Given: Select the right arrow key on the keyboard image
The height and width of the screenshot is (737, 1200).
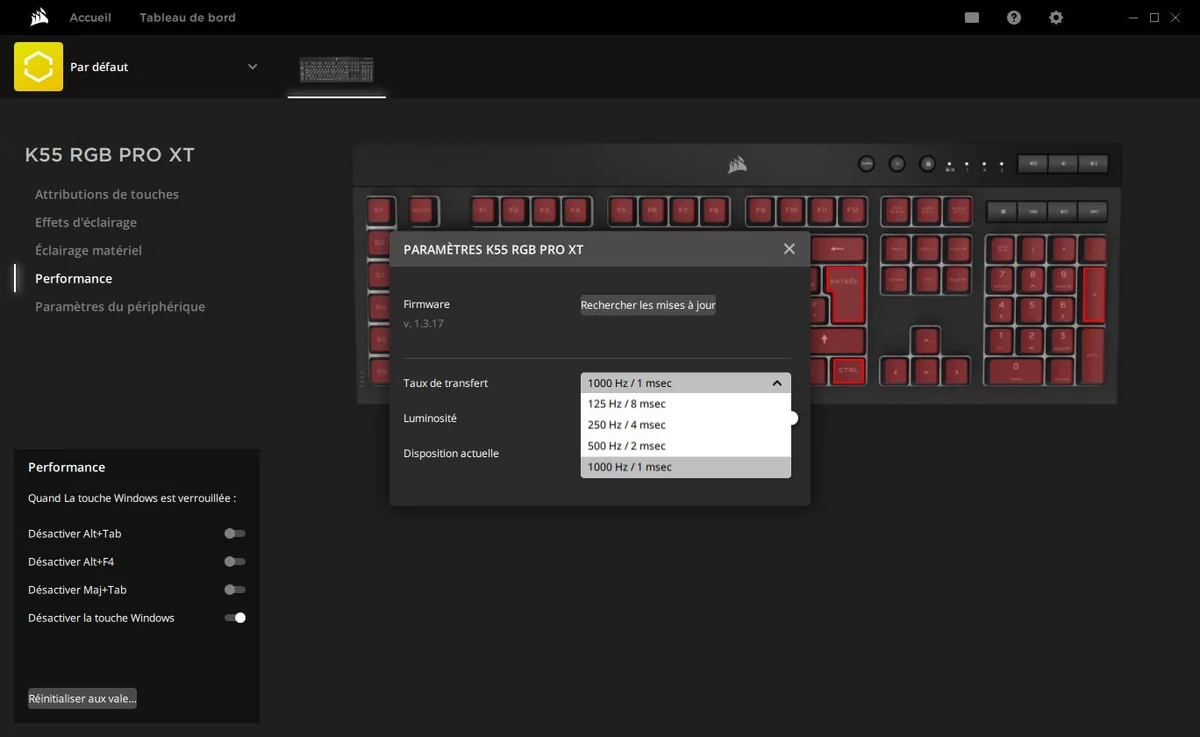Looking at the screenshot, I should click(957, 372).
